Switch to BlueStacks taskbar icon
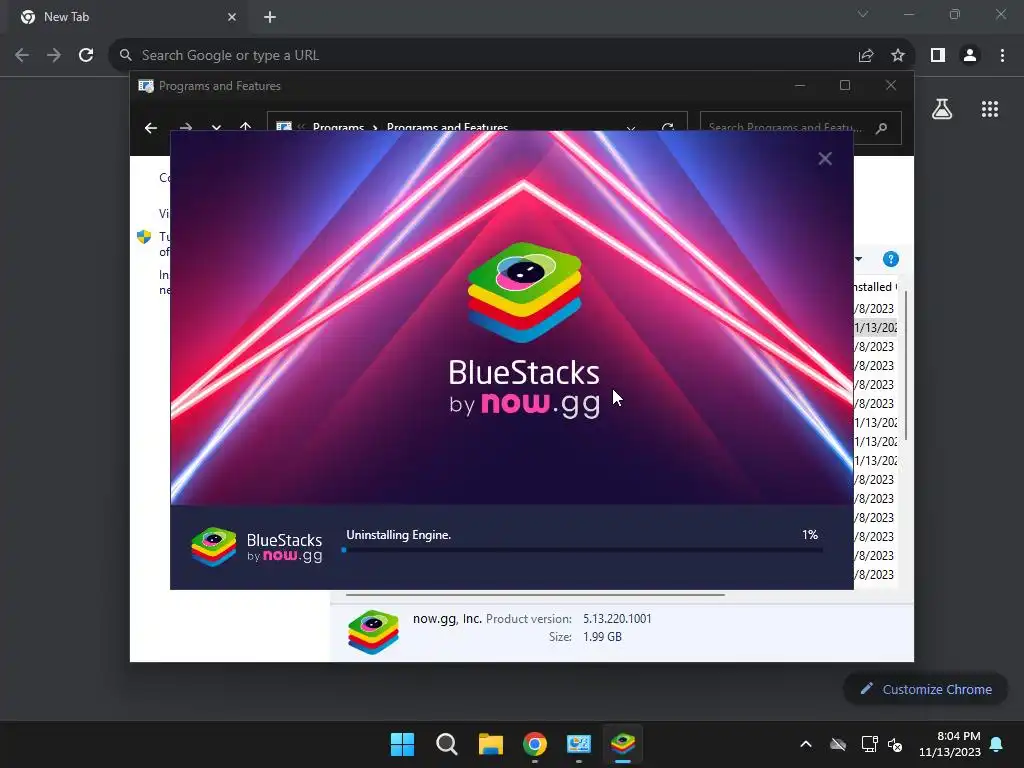This screenshot has width=1024, height=768. click(x=623, y=744)
